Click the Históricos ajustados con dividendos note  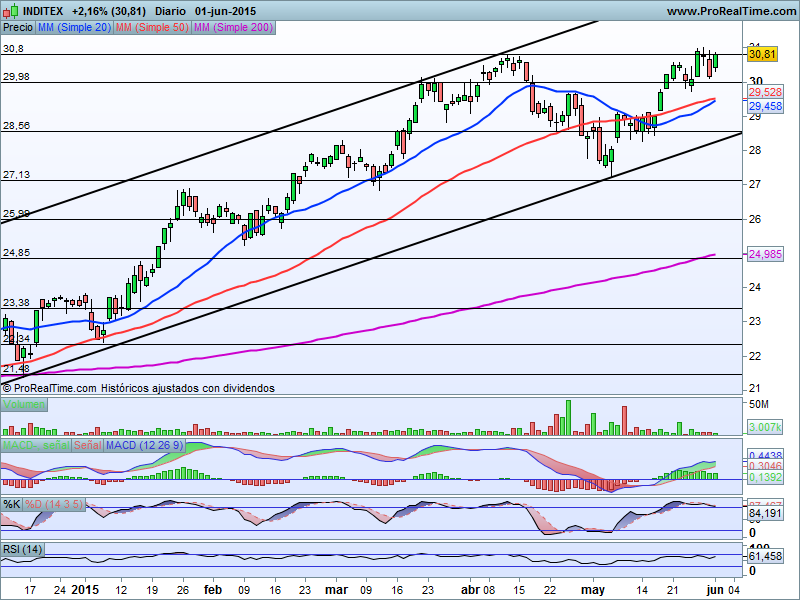(188, 388)
